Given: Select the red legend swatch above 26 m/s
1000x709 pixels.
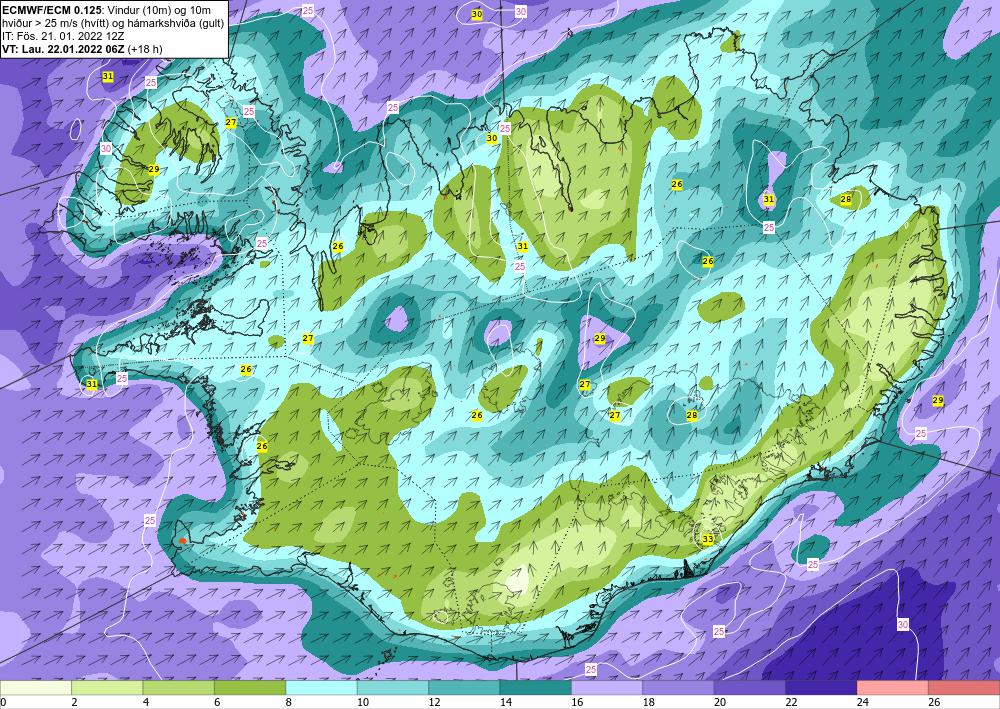Looking at the screenshot, I should pos(964,688).
